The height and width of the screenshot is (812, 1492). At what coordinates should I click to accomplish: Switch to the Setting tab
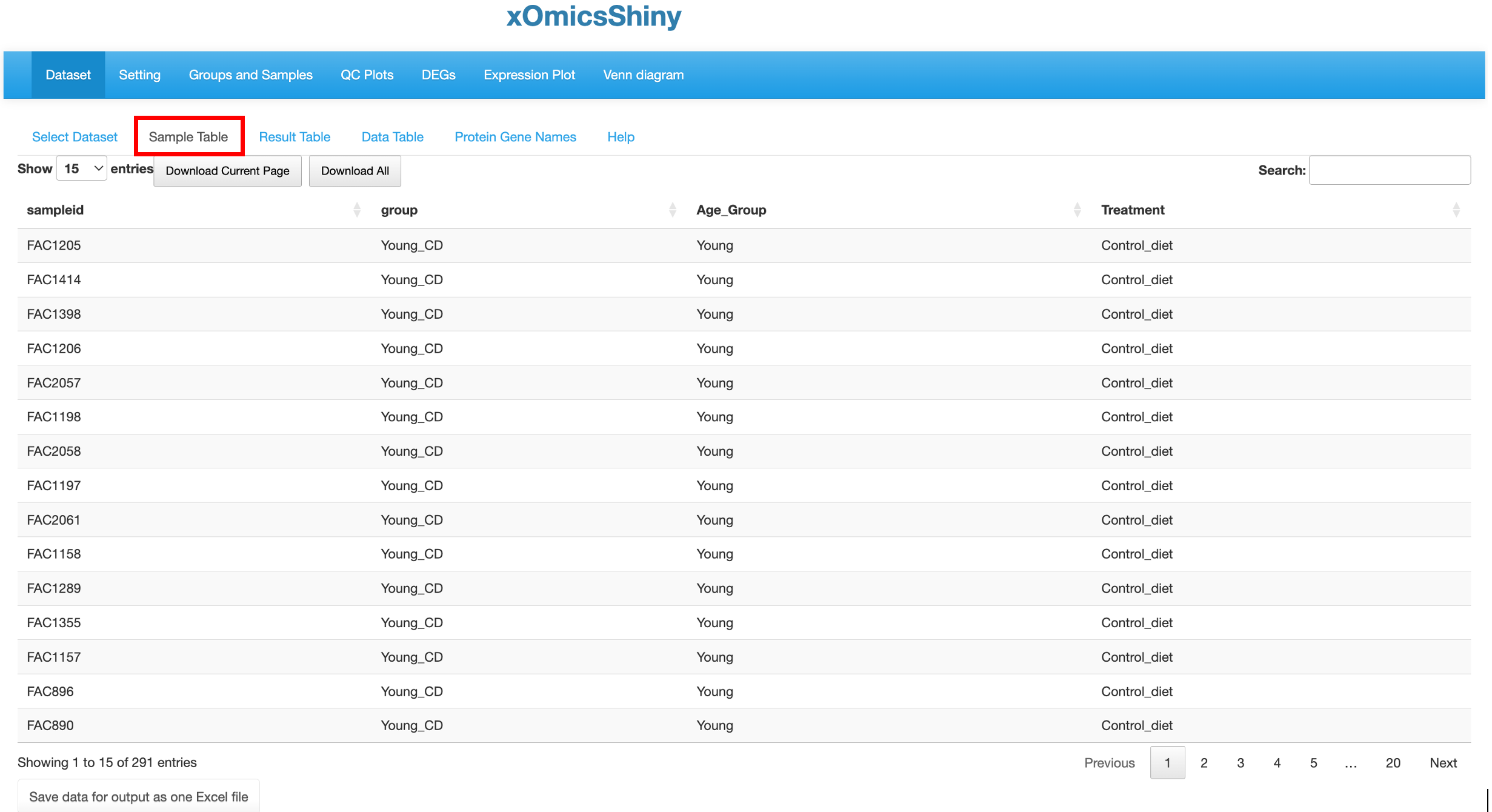click(139, 75)
